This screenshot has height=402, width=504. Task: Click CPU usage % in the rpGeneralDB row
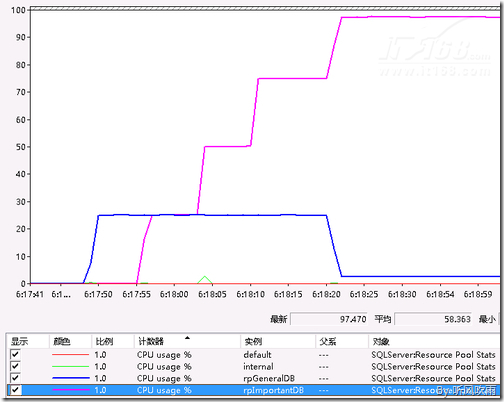[x=164, y=378]
